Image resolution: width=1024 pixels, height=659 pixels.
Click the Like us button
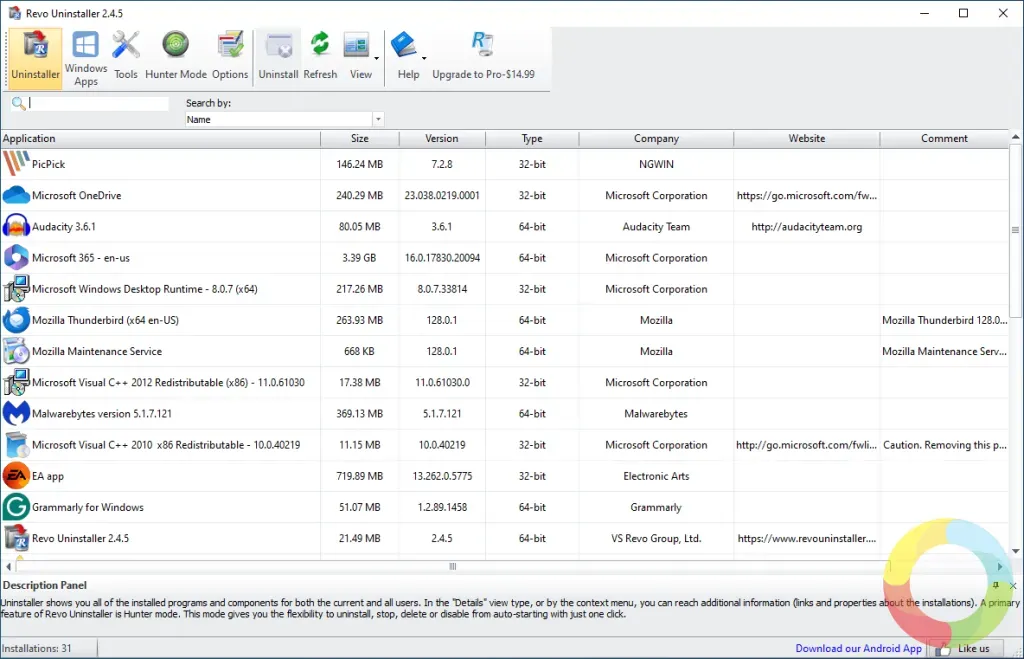pyautogui.click(x=968, y=649)
